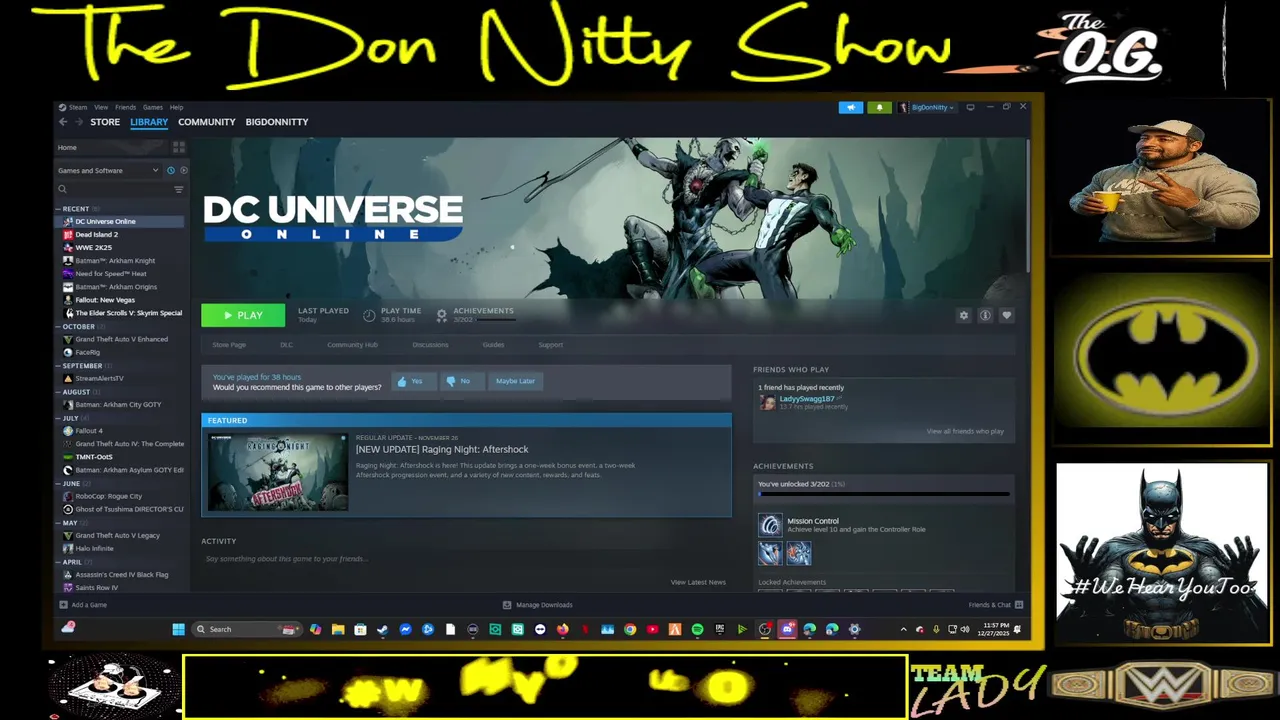The image size is (1280, 720).
Task: Open the game's Store Page link
Action: click(x=229, y=345)
